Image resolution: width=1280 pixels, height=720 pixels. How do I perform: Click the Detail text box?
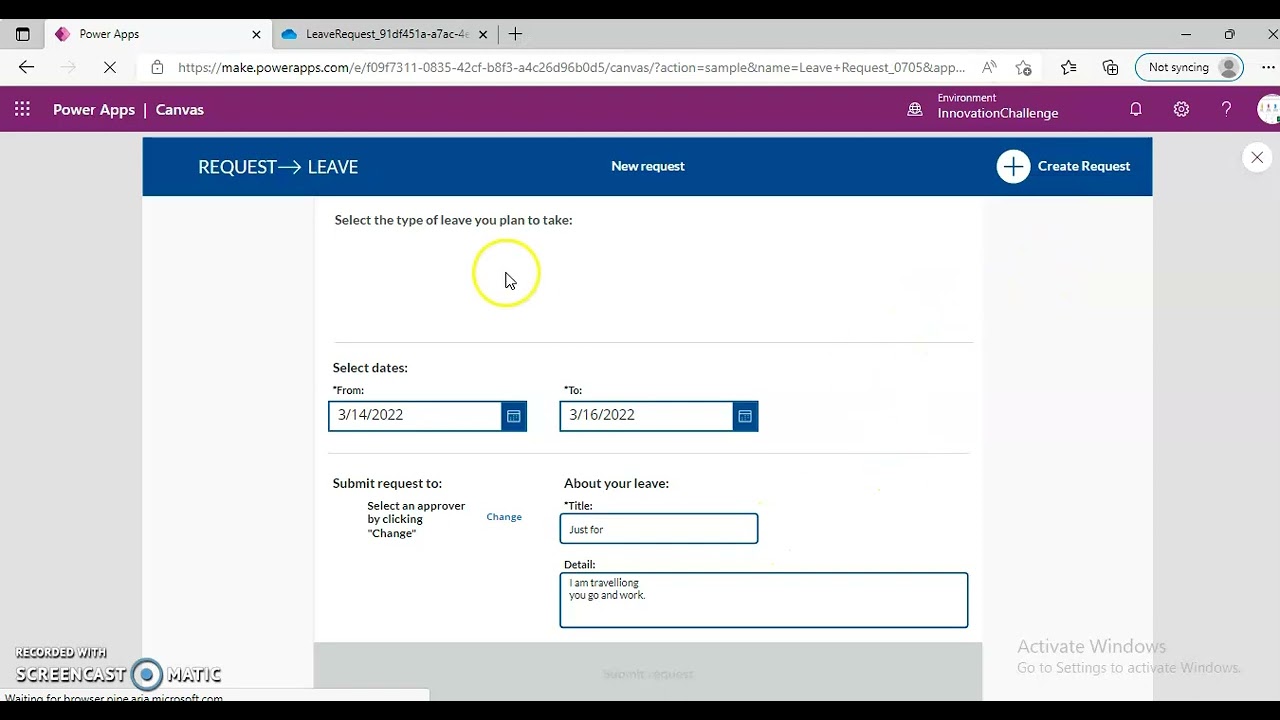tap(764, 600)
